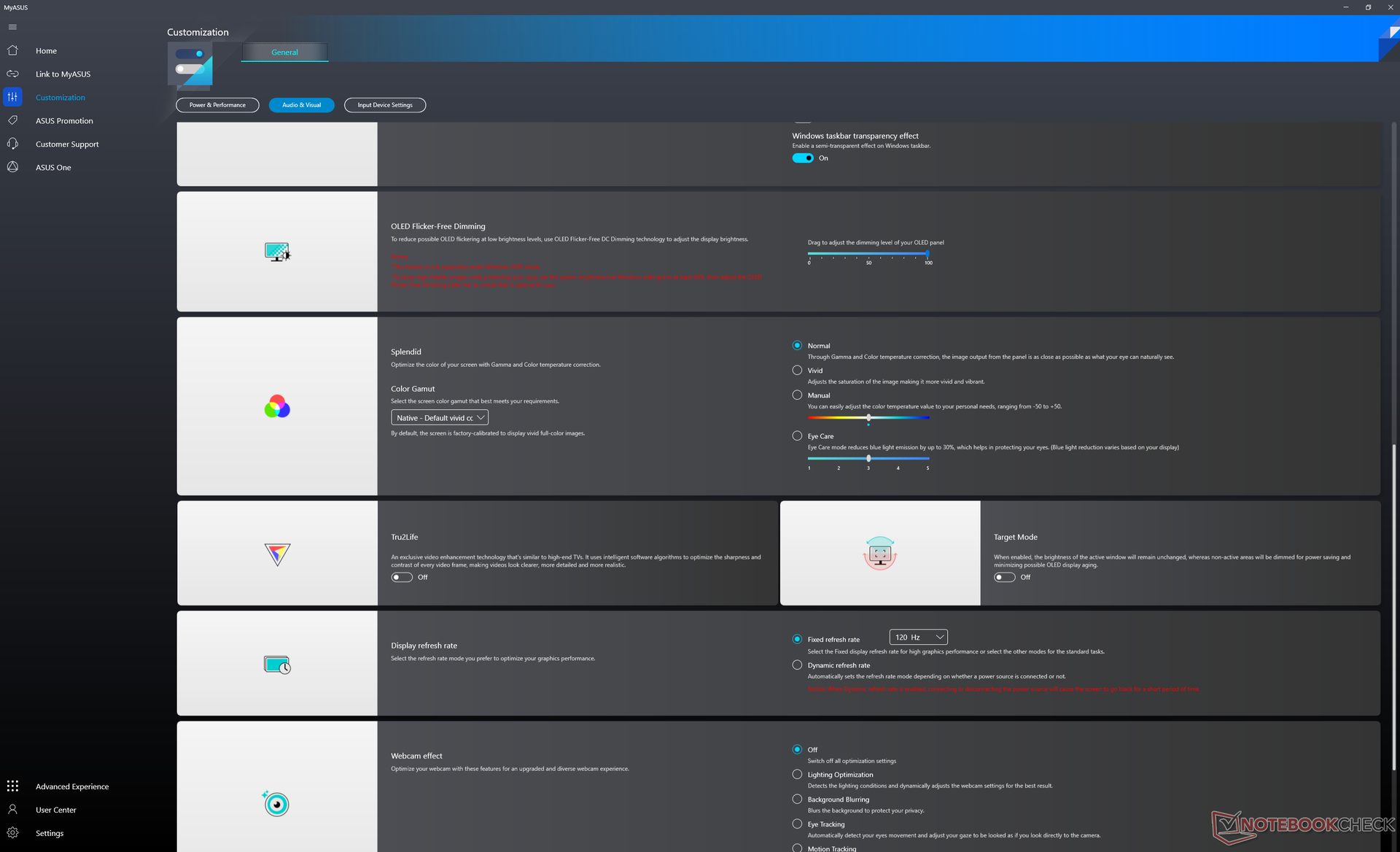The width and height of the screenshot is (1400, 852).
Task: Click the OLED dimming level slider
Action: [868, 254]
